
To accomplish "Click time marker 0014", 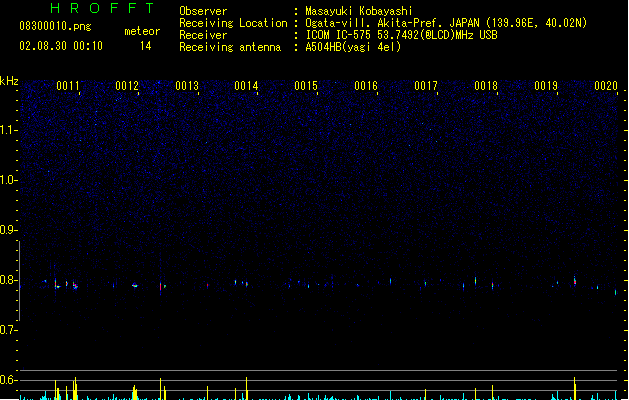I will pos(246,86).
